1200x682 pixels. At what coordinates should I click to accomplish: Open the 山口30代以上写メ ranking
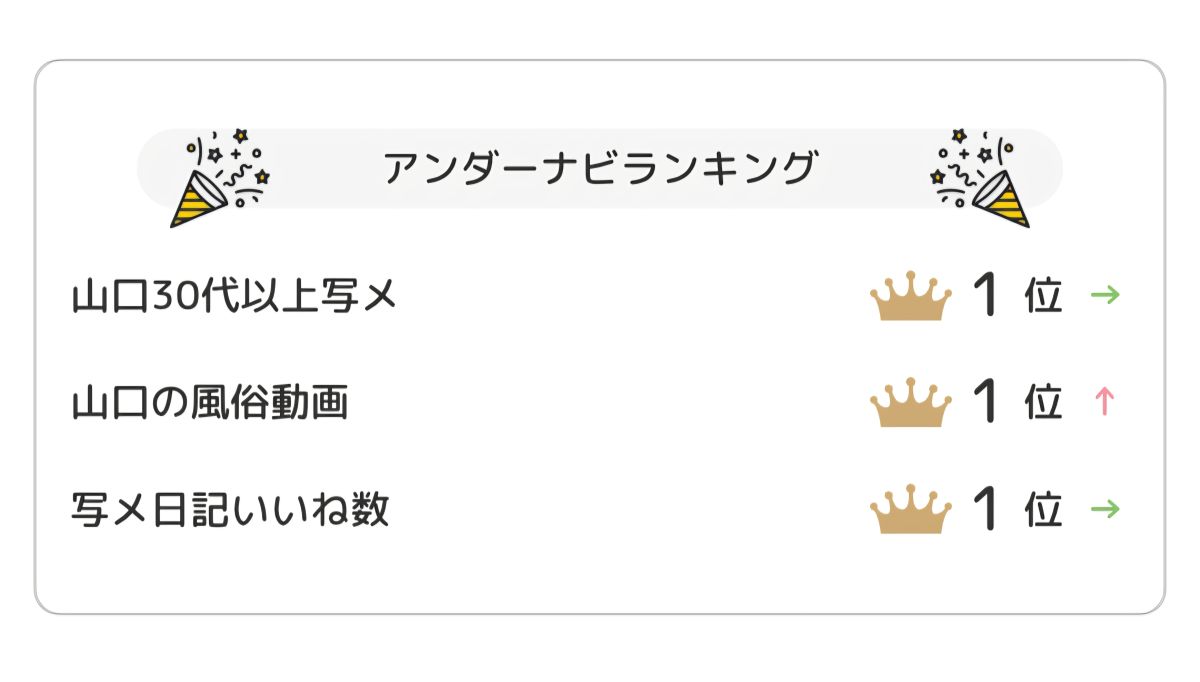tap(235, 297)
